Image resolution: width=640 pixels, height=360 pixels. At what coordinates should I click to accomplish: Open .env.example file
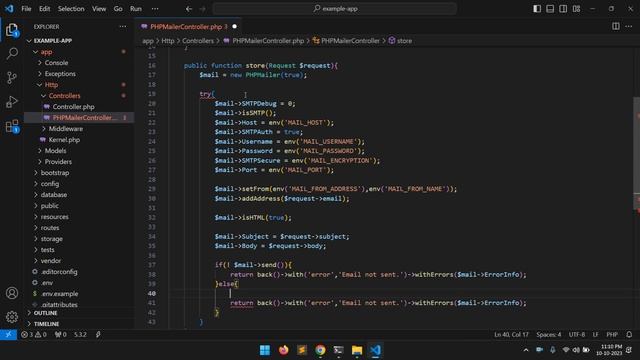point(59,294)
